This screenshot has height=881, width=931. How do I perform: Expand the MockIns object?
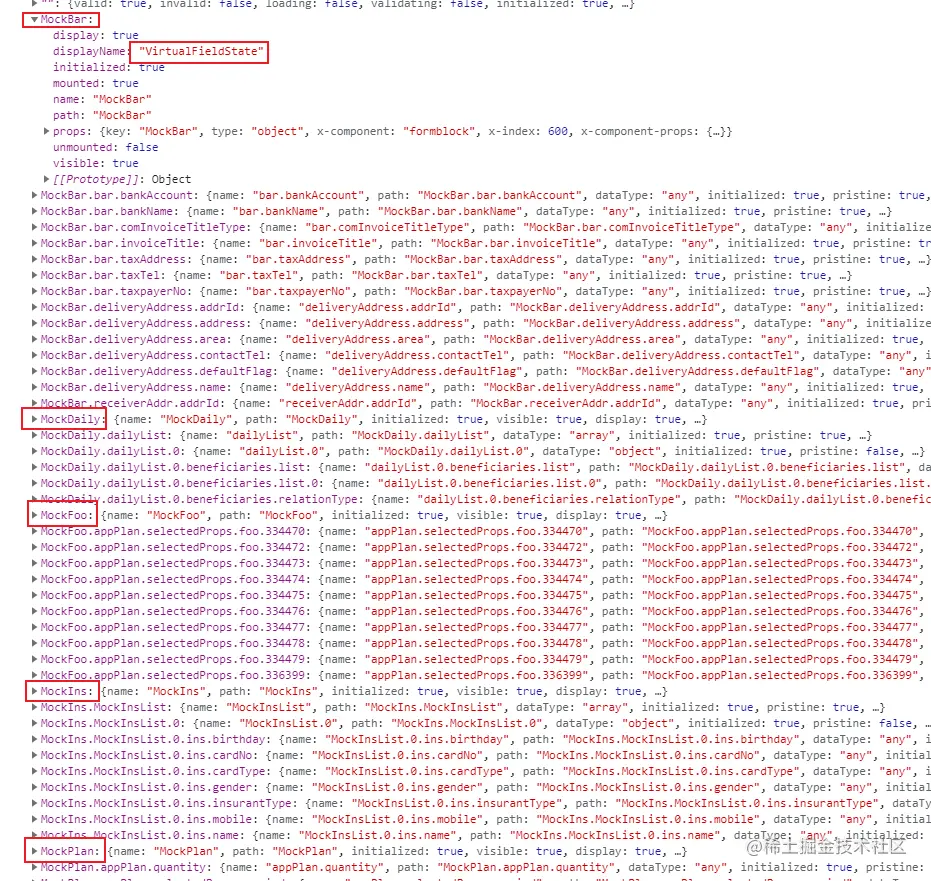(34, 691)
